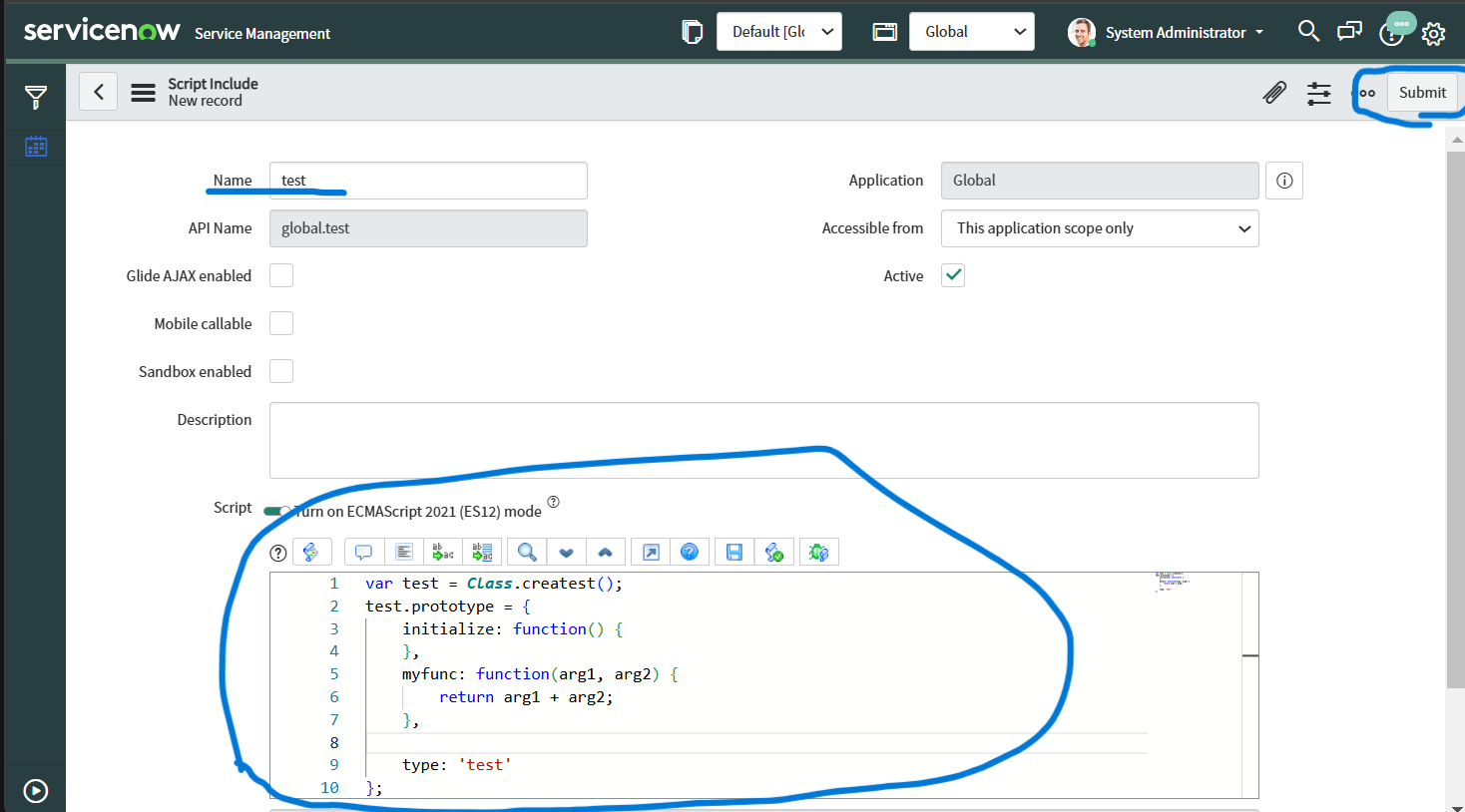1465x812 pixels.
Task: Expand the additional actions context menu
Action: pyautogui.click(x=1363, y=92)
